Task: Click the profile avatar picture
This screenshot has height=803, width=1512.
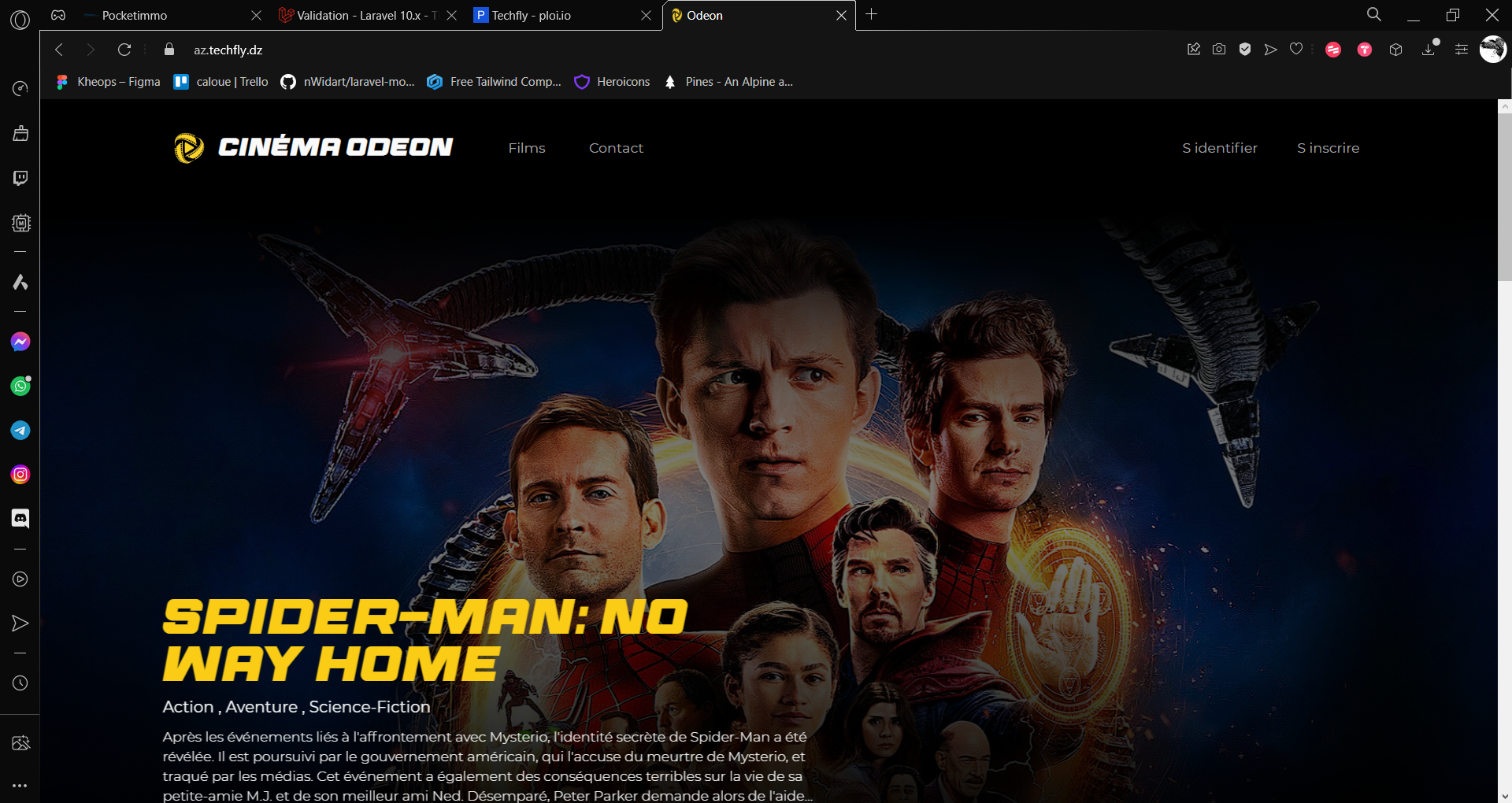Action: [1493, 49]
